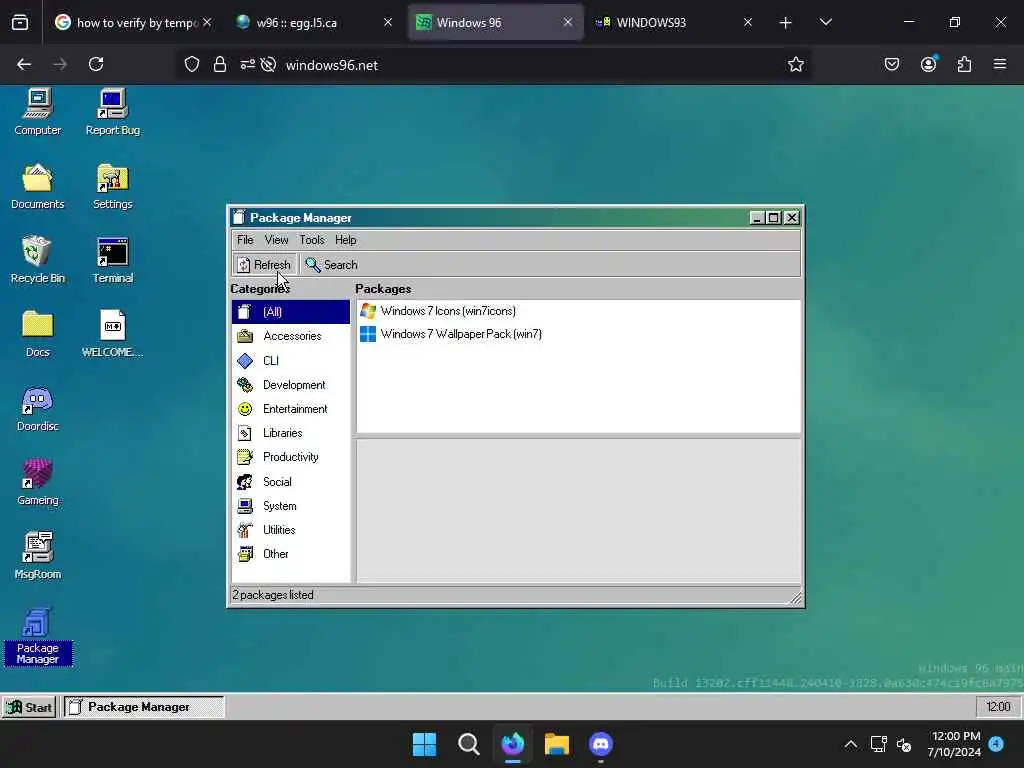Screen dimensions: 1024x768
Task: Open the Firefox View button
Action: [20, 23]
